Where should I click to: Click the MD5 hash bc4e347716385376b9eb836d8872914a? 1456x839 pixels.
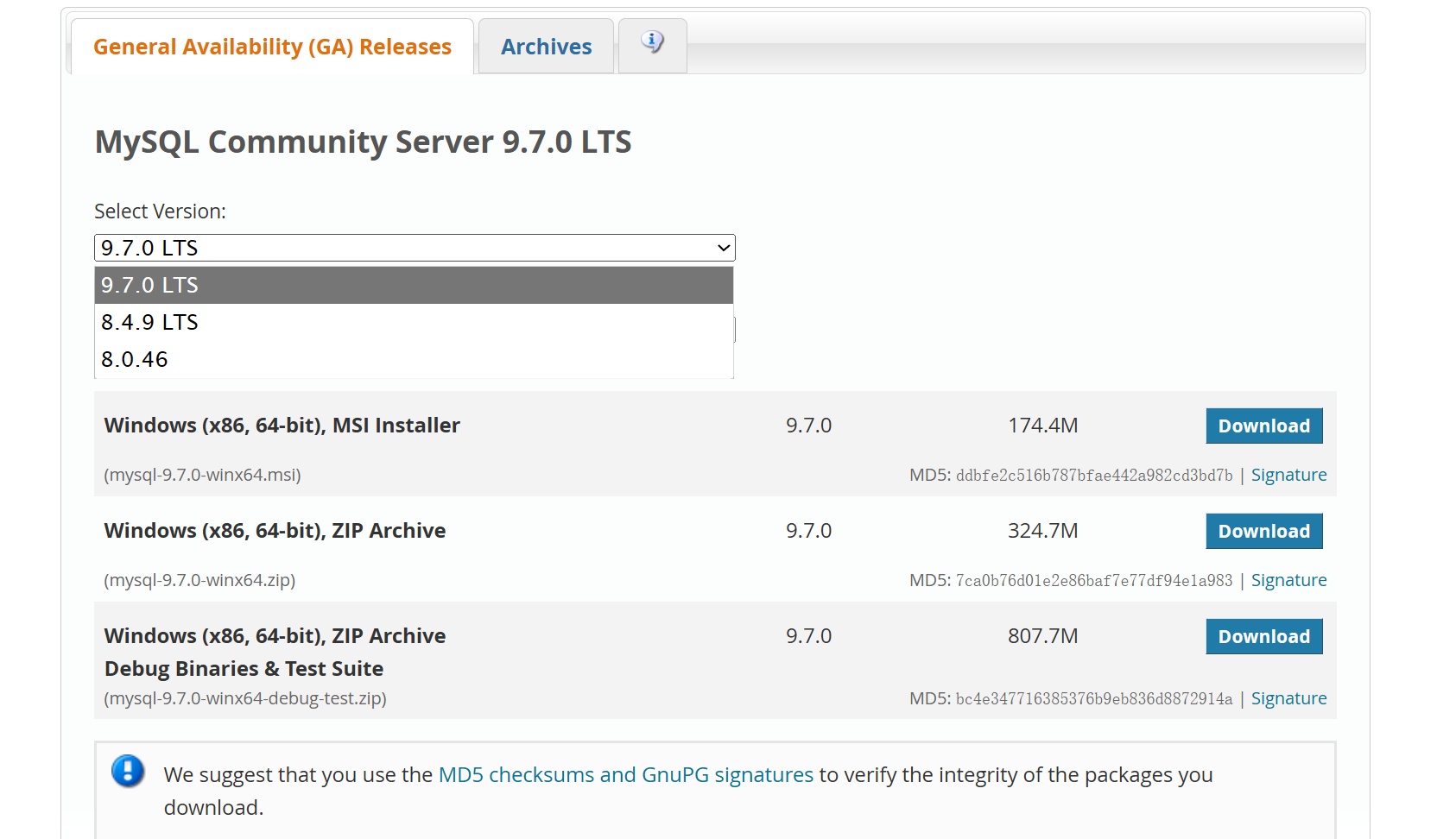coord(1094,699)
